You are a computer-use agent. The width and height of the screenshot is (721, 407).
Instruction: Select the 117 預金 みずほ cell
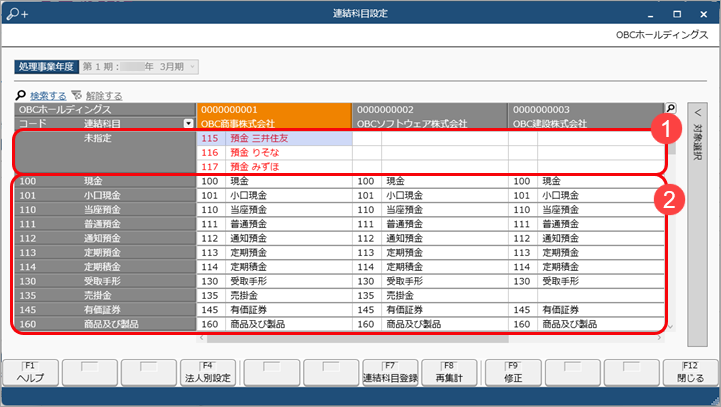(275, 167)
